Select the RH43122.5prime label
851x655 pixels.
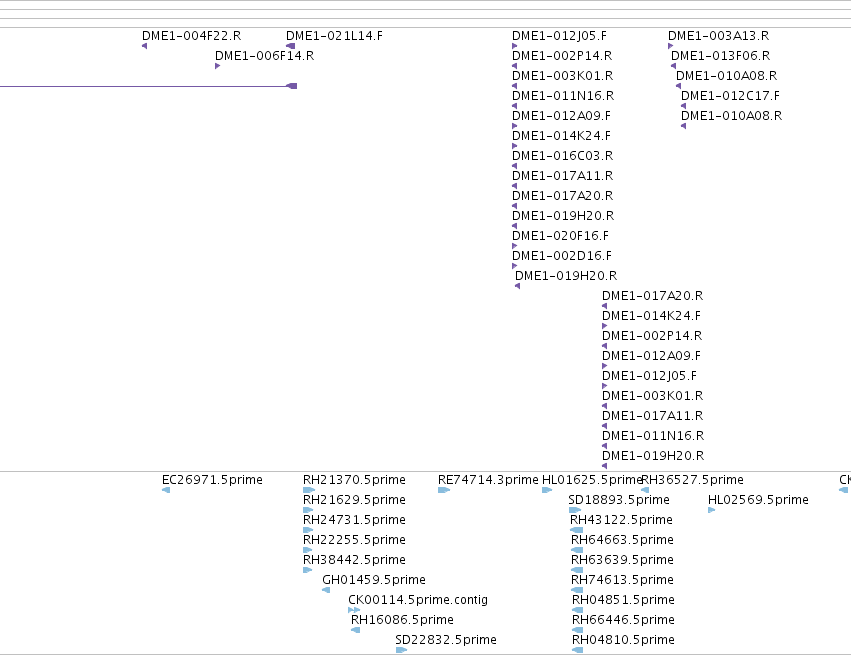coord(621,520)
